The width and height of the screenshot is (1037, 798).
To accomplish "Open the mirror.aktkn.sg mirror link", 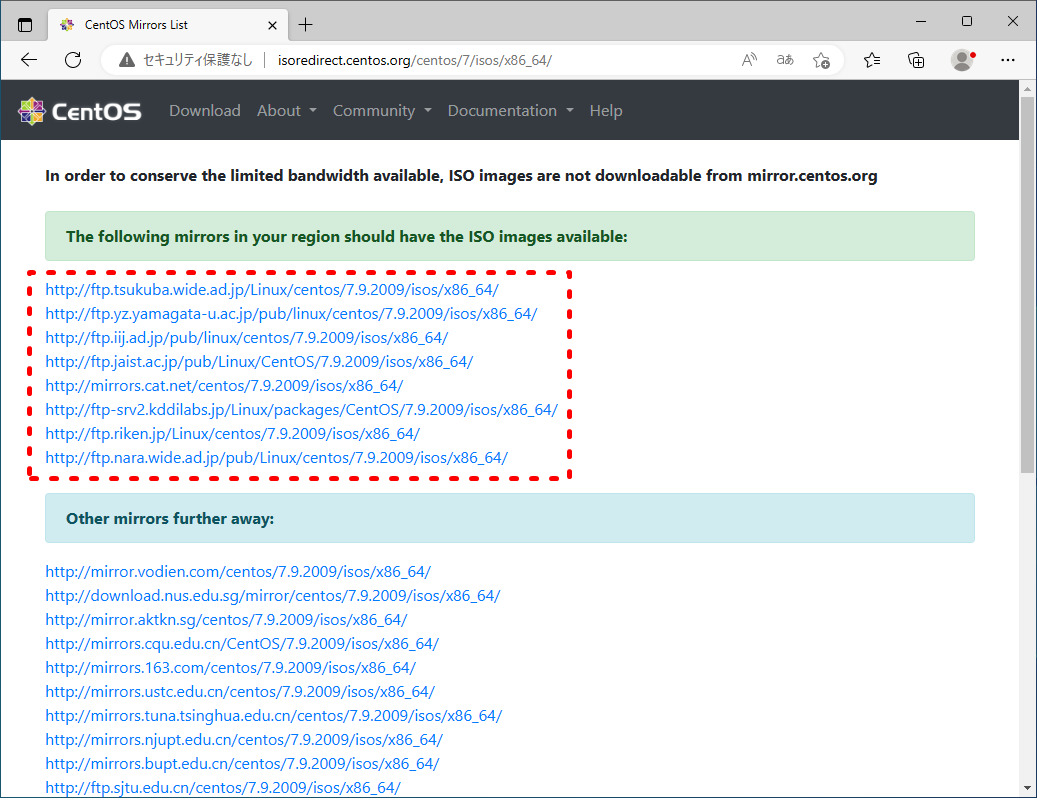I will (226, 619).
